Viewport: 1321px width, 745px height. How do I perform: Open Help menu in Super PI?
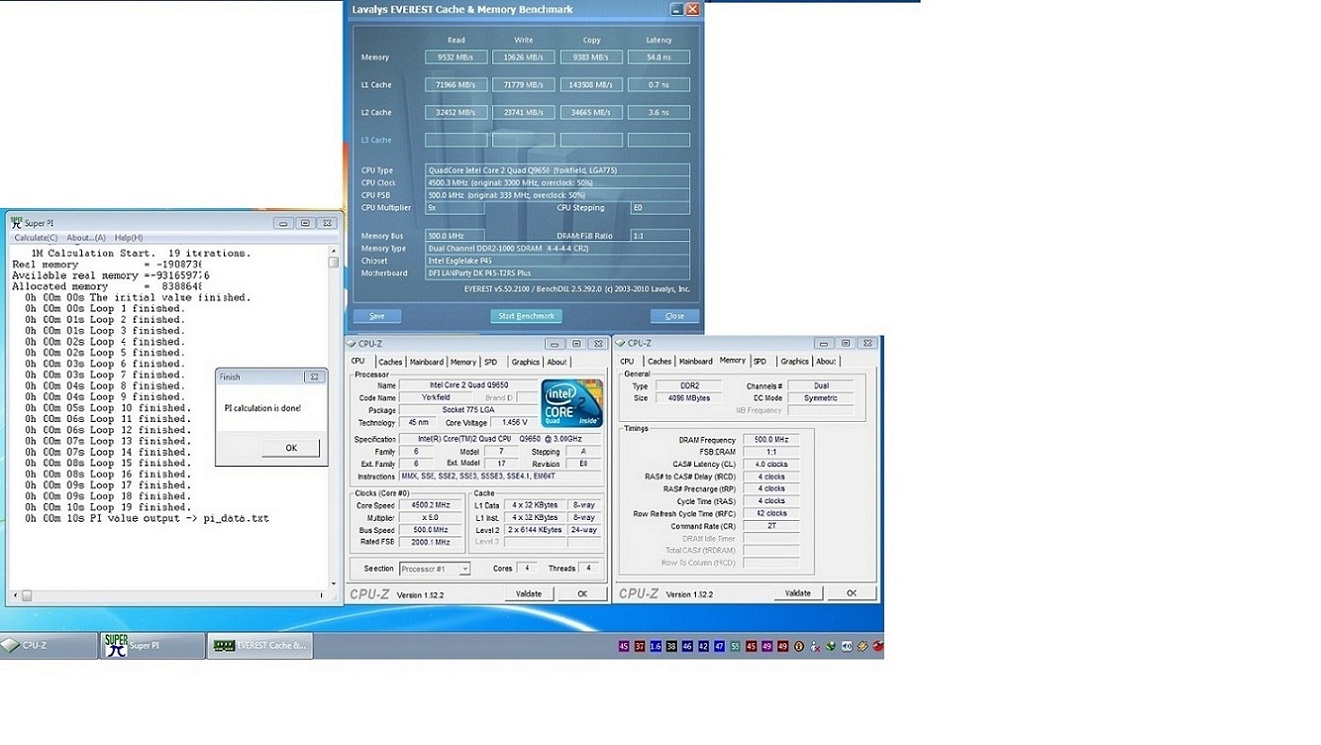pyautogui.click(x=128, y=238)
